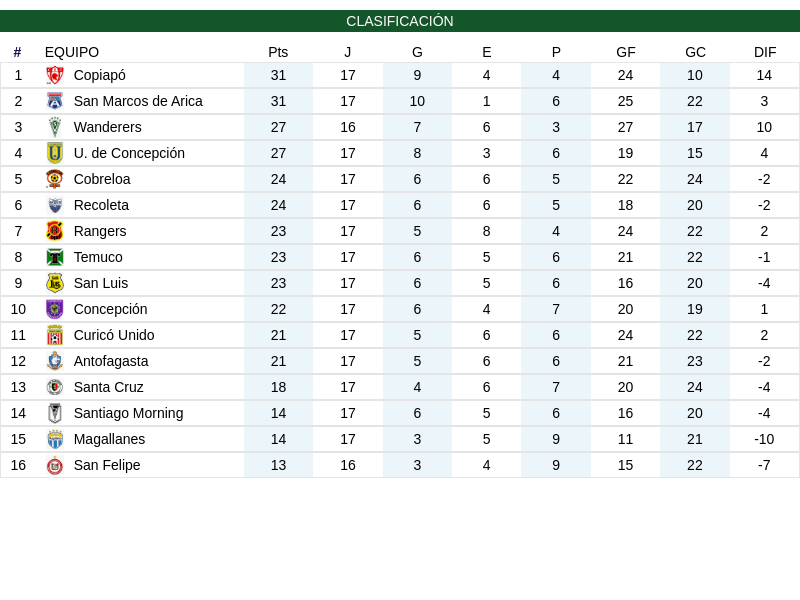Viewport: 800px width, 600px height.
Task: Select the Magallanes blue striped crest
Action: 55,439
